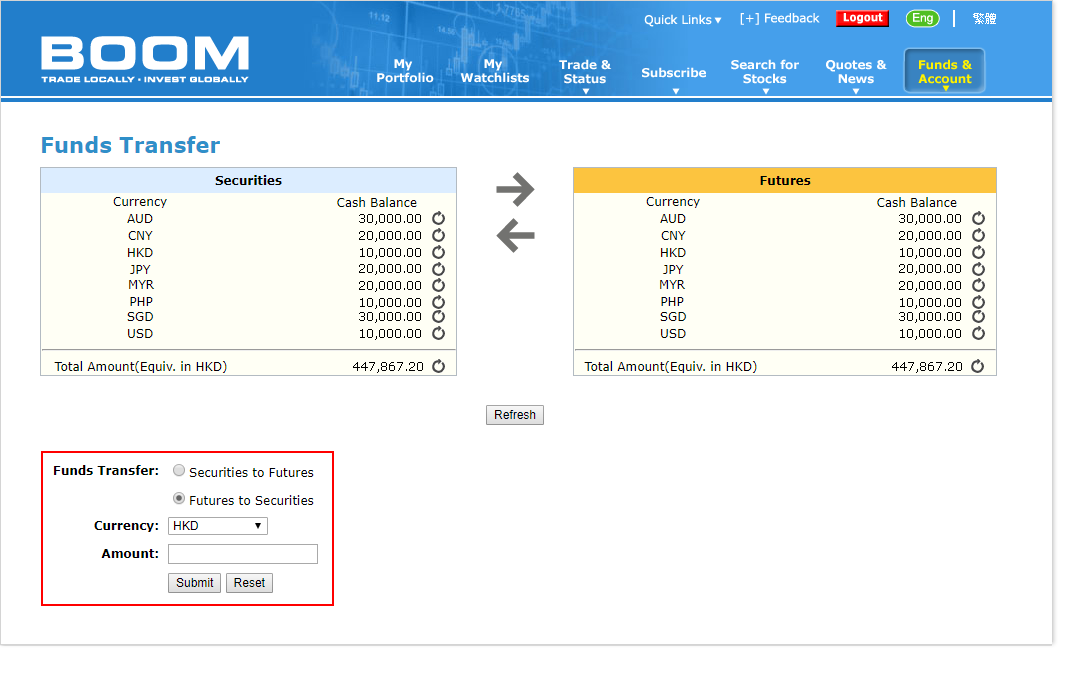Click the Amount input field

click(243, 554)
